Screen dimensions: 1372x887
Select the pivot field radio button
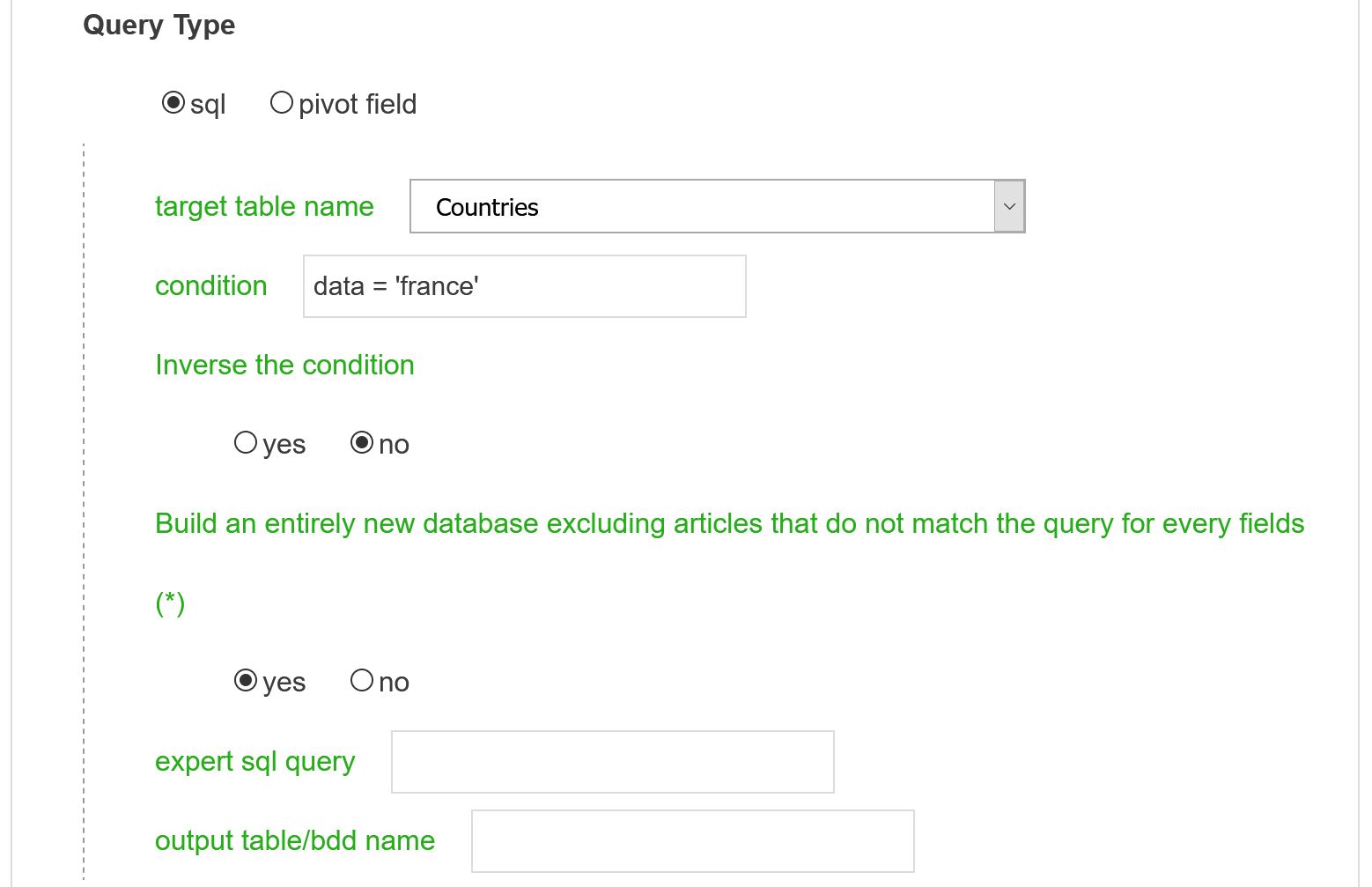[281, 103]
